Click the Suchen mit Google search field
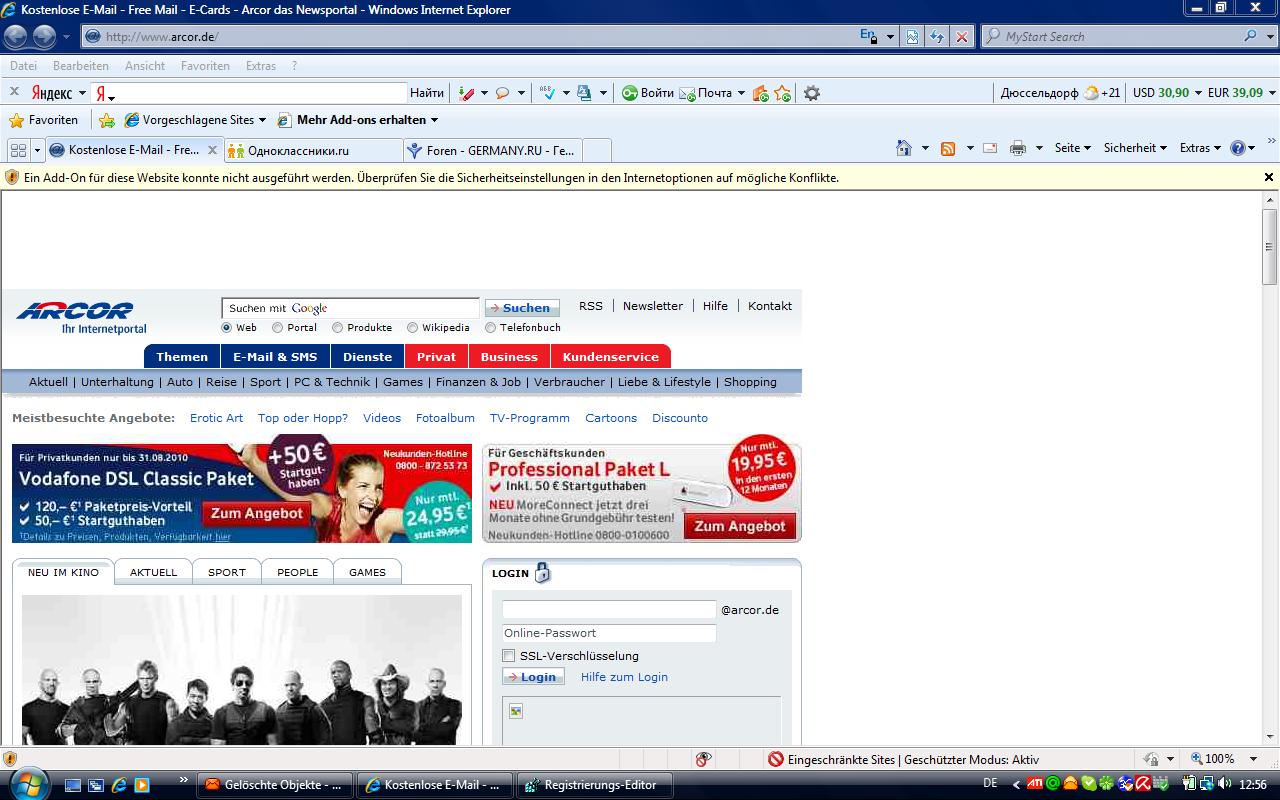1280x800 pixels. pos(350,308)
